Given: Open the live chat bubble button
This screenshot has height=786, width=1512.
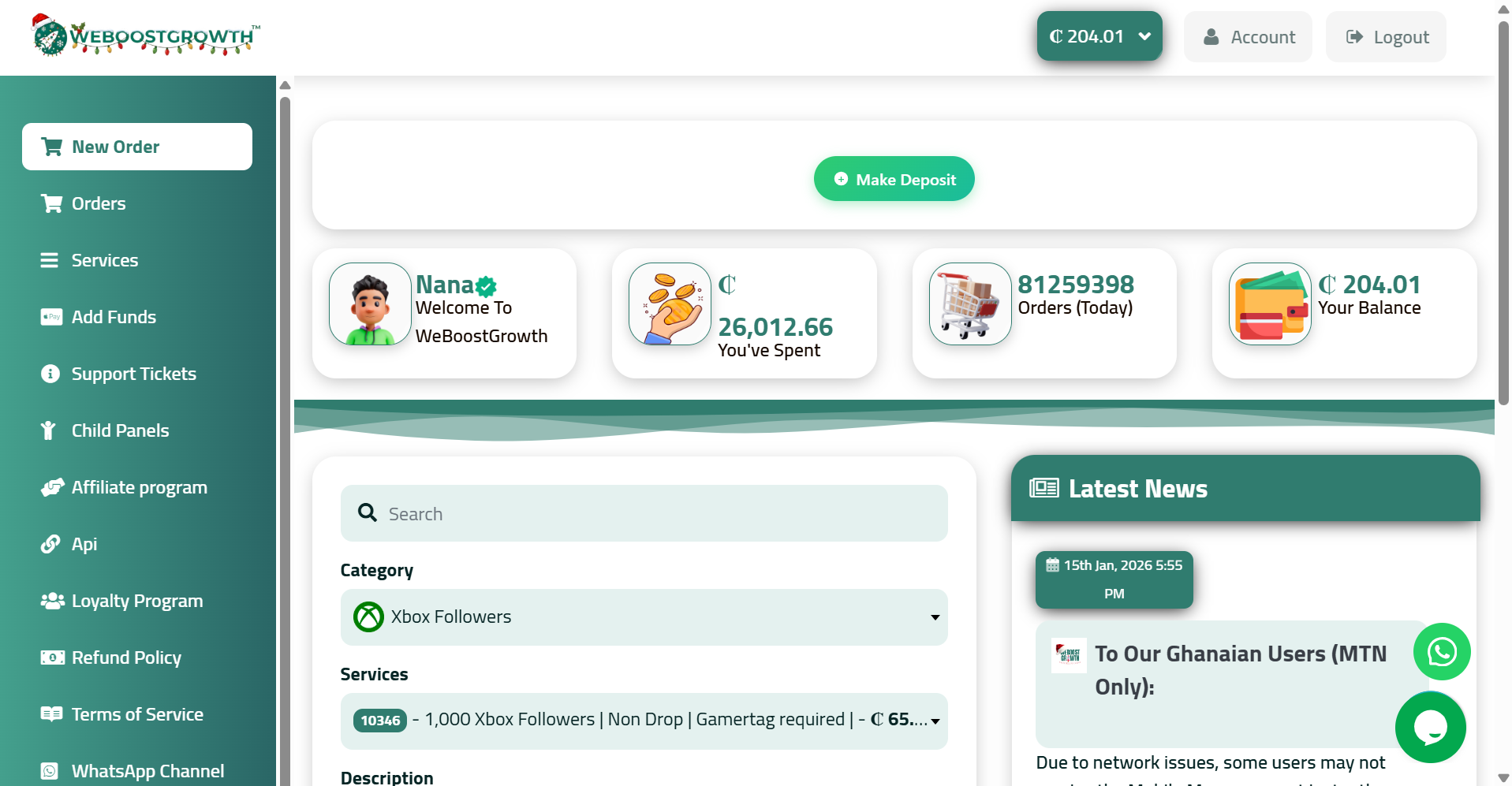Looking at the screenshot, I should pyautogui.click(x=1431, y=727).
